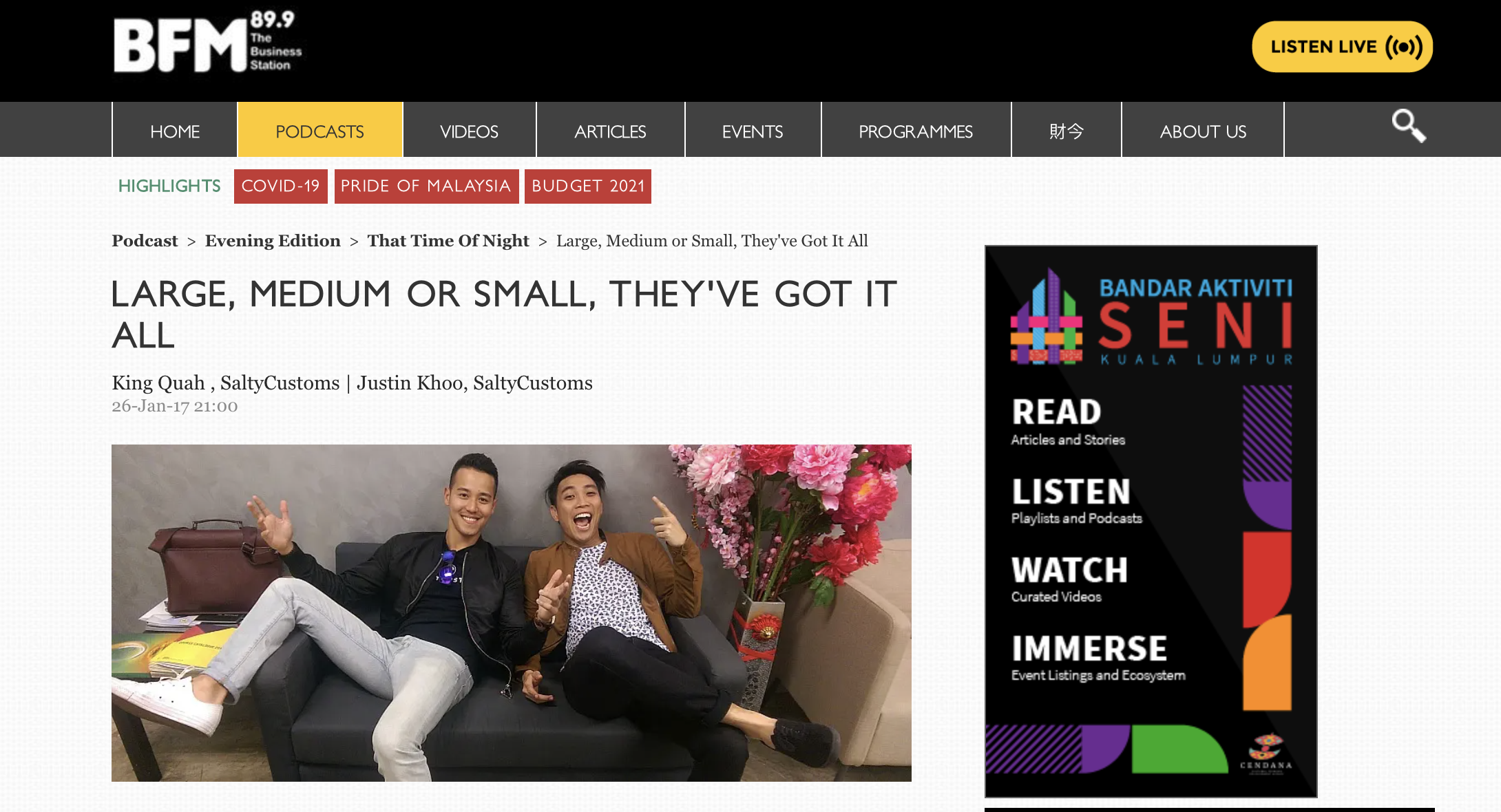Open the Bandar Aktiviti Seni advertisement
Viewport: 1501px width, 812px height.
[x=1151, y=522]
